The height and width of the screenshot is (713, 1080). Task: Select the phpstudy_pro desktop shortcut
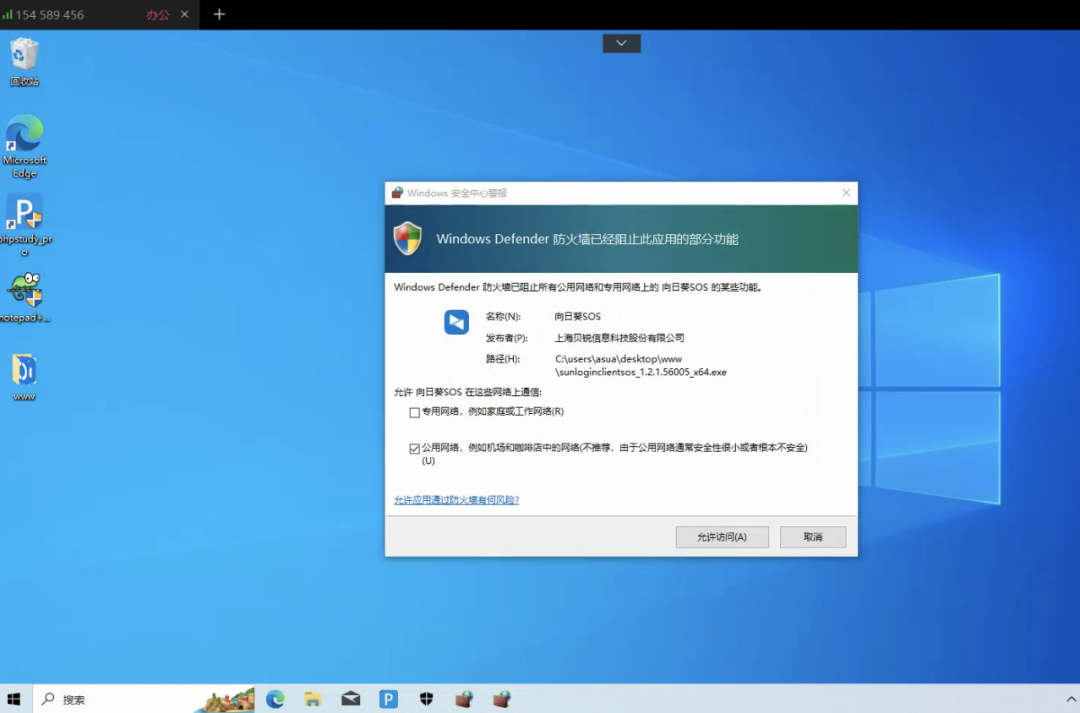[x=24, y=225]
